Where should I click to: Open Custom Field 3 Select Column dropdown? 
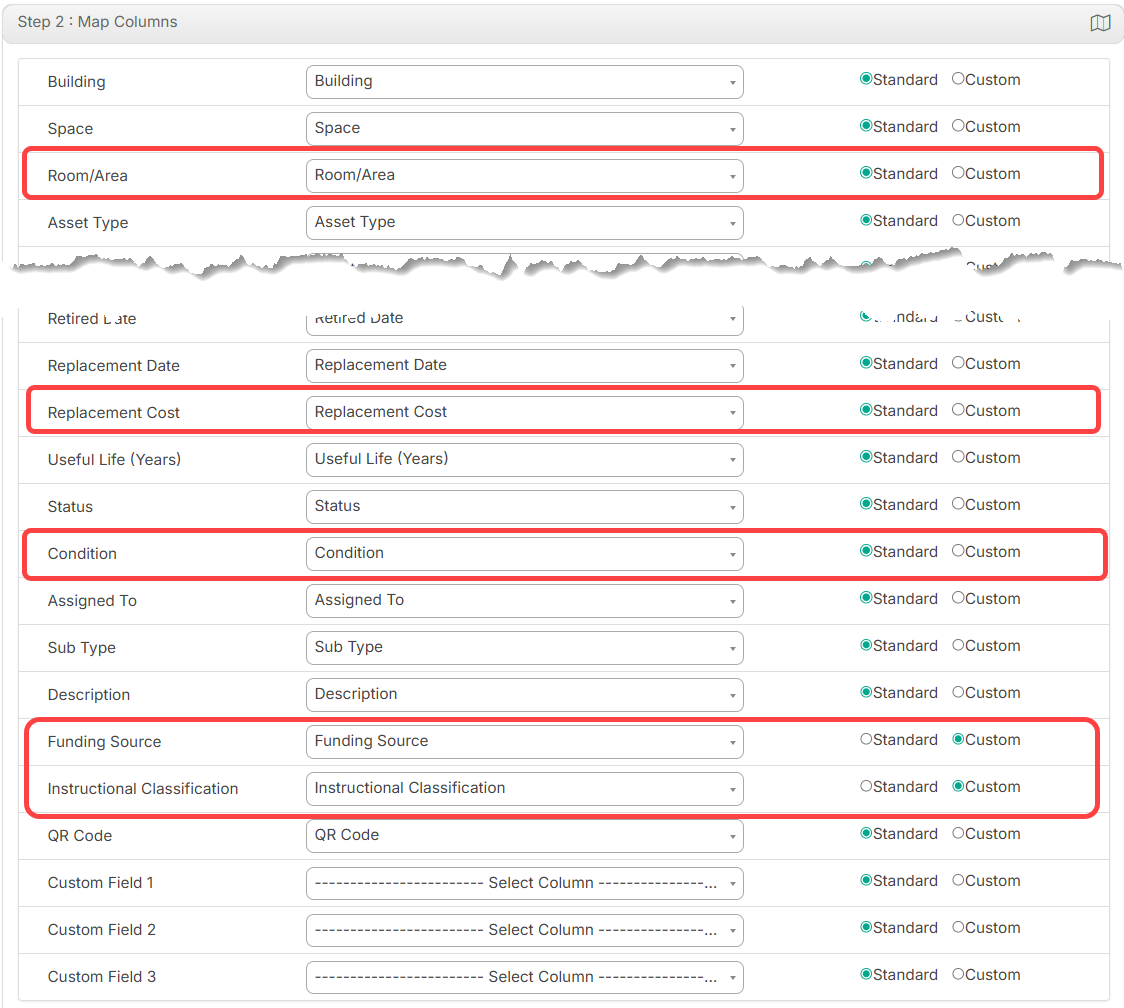[x=524, y=977]
